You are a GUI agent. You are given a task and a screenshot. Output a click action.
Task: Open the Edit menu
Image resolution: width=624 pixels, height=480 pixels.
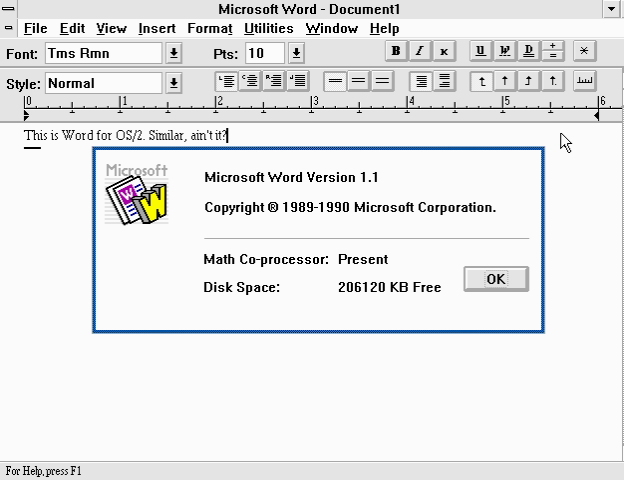72,29
